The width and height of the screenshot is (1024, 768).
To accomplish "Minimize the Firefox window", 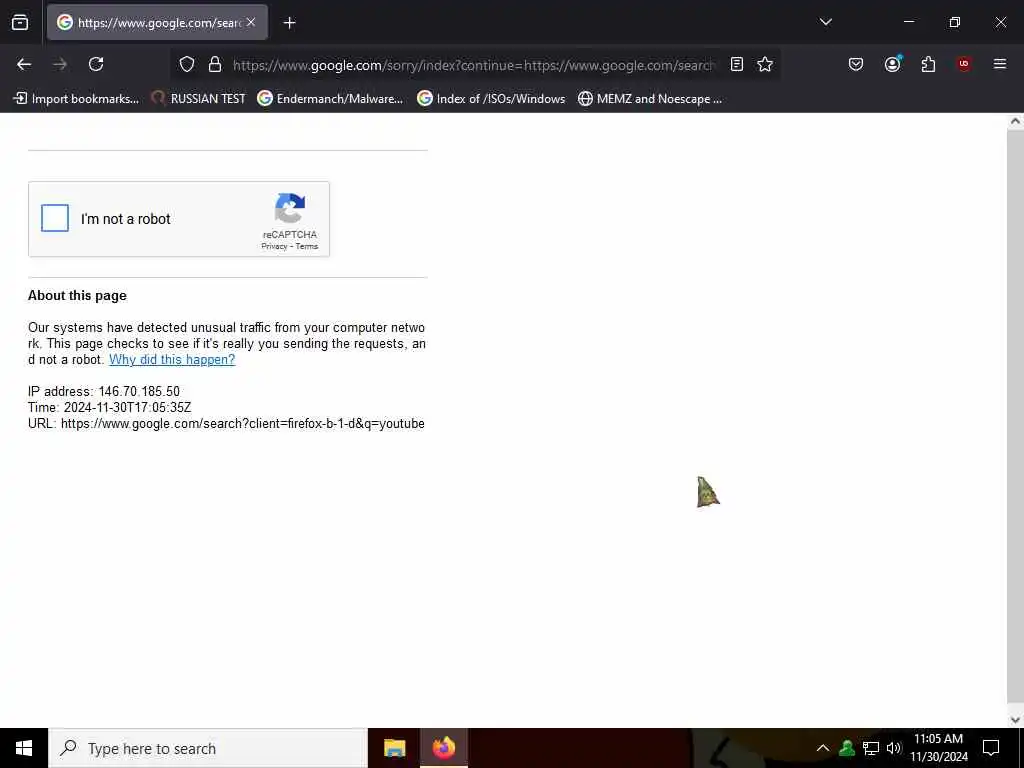I will click(908, 22).
